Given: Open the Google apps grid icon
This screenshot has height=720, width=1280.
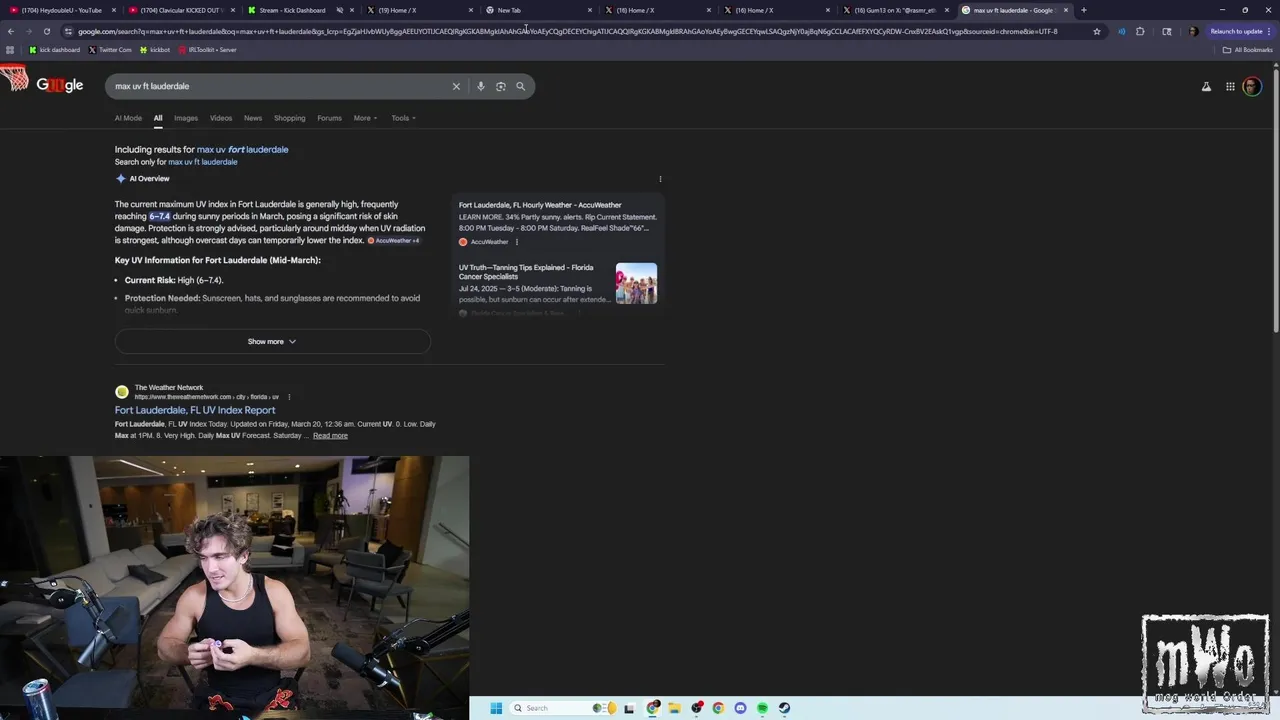Looking at the screenshot, I should [x=1230, y=87].
